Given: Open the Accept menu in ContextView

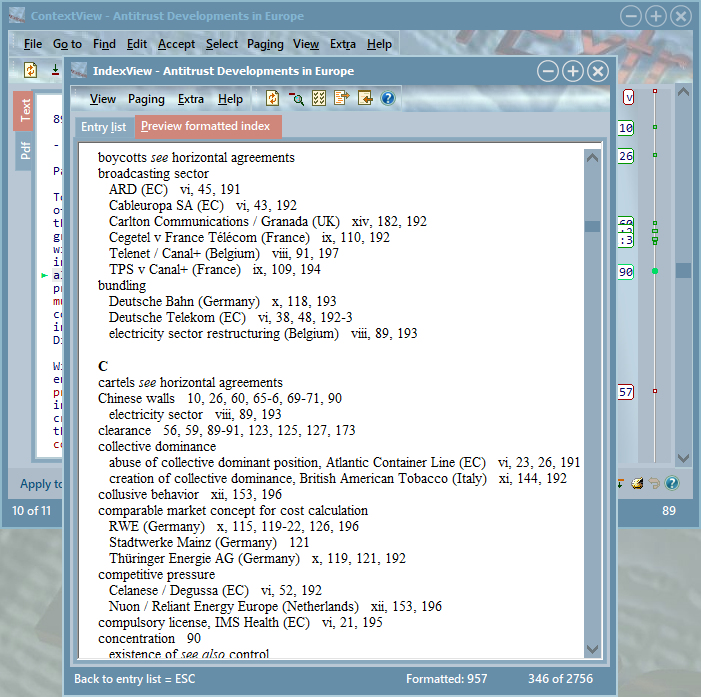Looking at the screenshot, I should [x=176, y=44].
